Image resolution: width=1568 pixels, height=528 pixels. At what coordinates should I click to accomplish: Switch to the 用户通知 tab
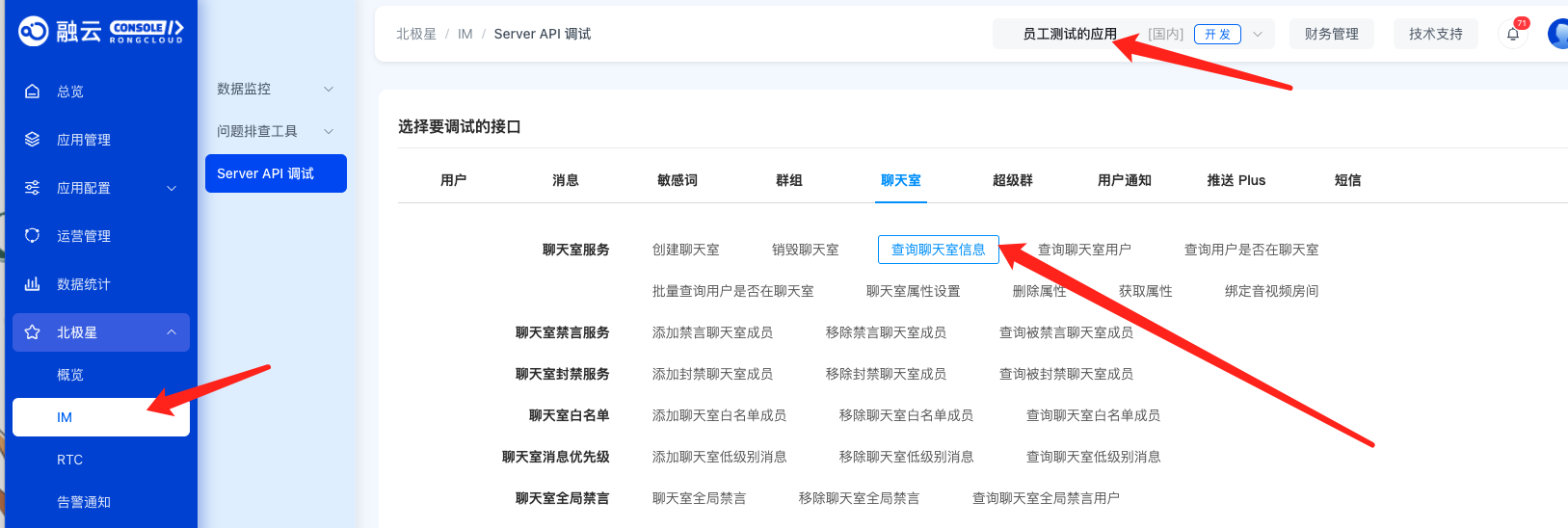tap(1125, 180)
